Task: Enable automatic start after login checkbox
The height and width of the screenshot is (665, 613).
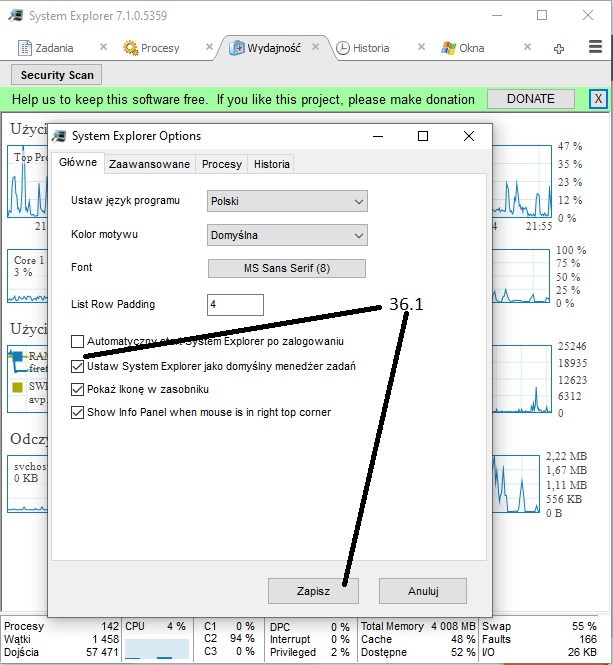Action: tap(77, 341)
